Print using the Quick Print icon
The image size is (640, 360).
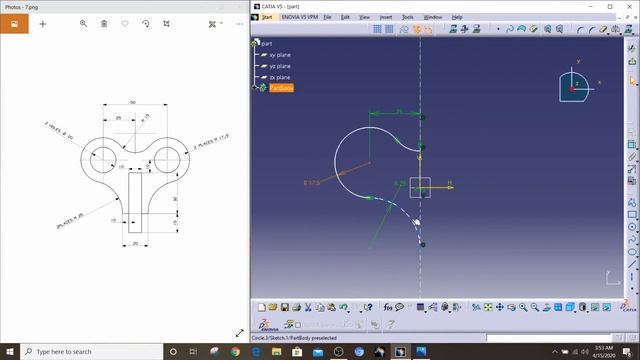(x=297, y=307)
